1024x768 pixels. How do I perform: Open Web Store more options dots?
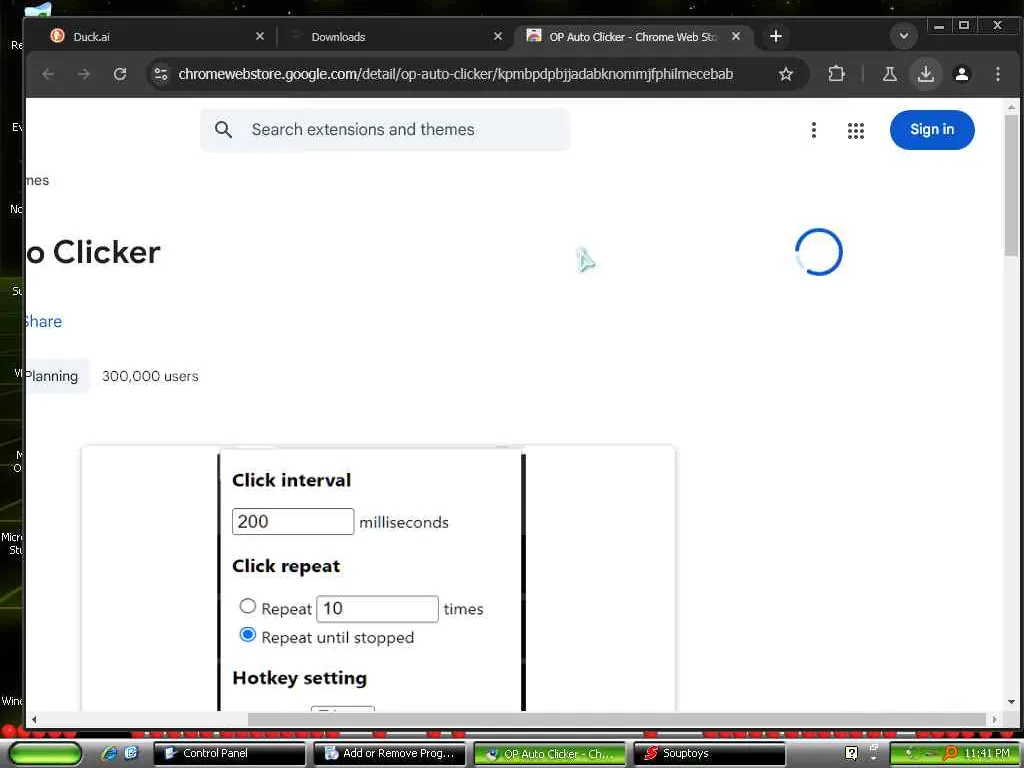click(x=814, y=130)
